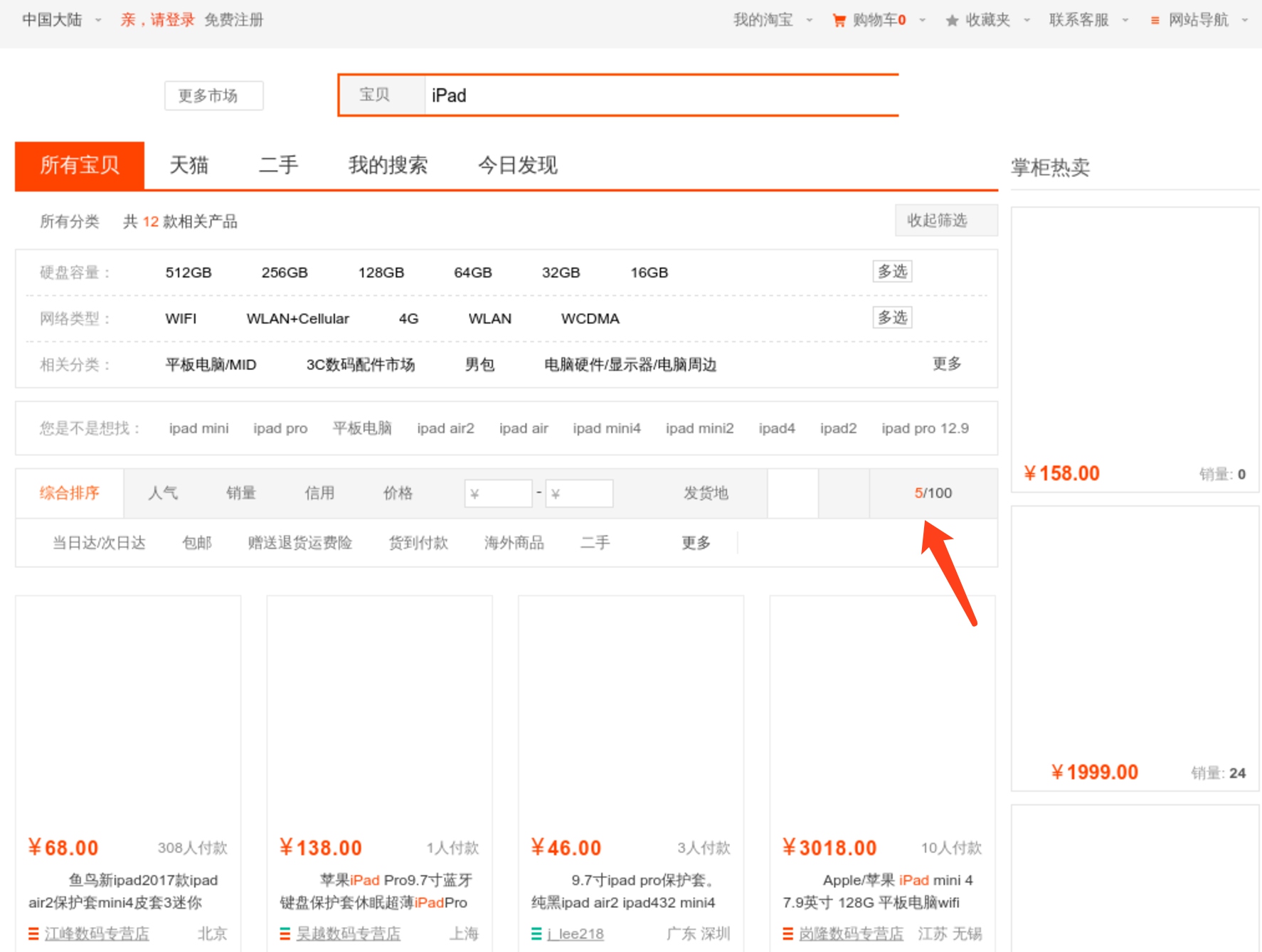
Task: Click the star icon beside 收藏夹
Action: 952,21
